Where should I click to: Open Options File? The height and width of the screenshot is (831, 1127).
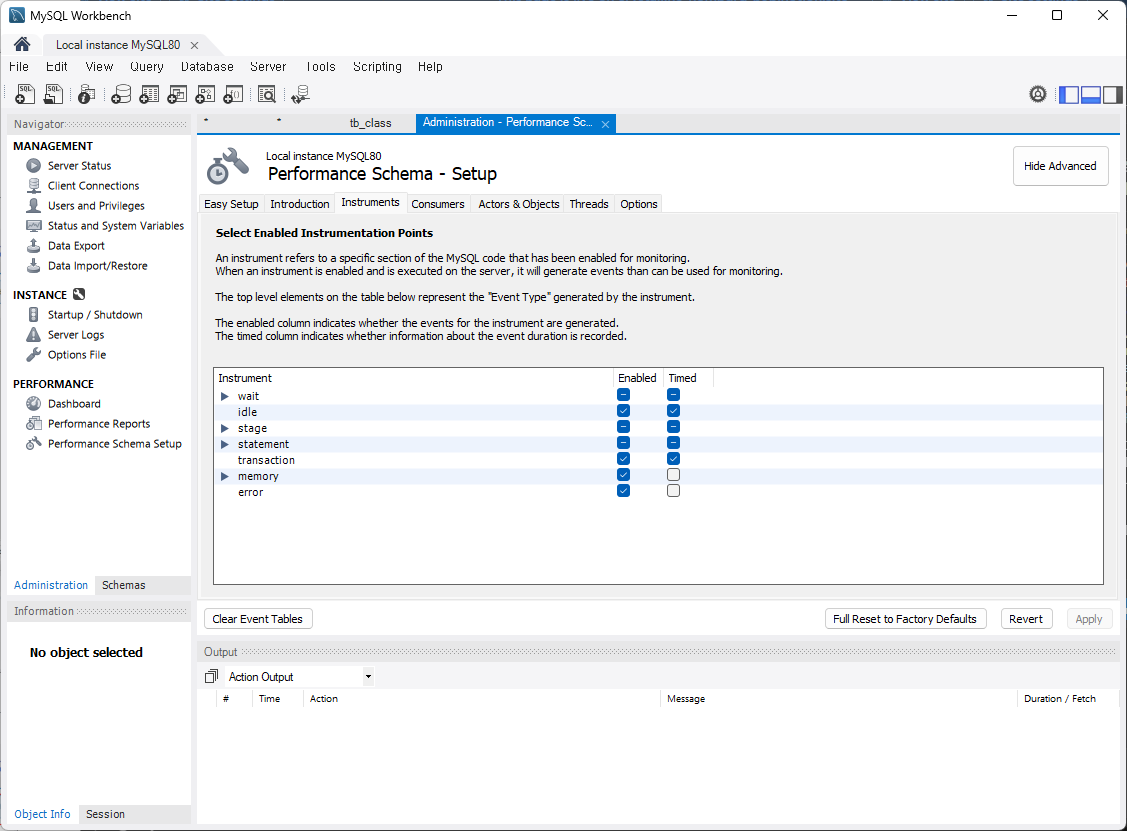coord(77,355)
